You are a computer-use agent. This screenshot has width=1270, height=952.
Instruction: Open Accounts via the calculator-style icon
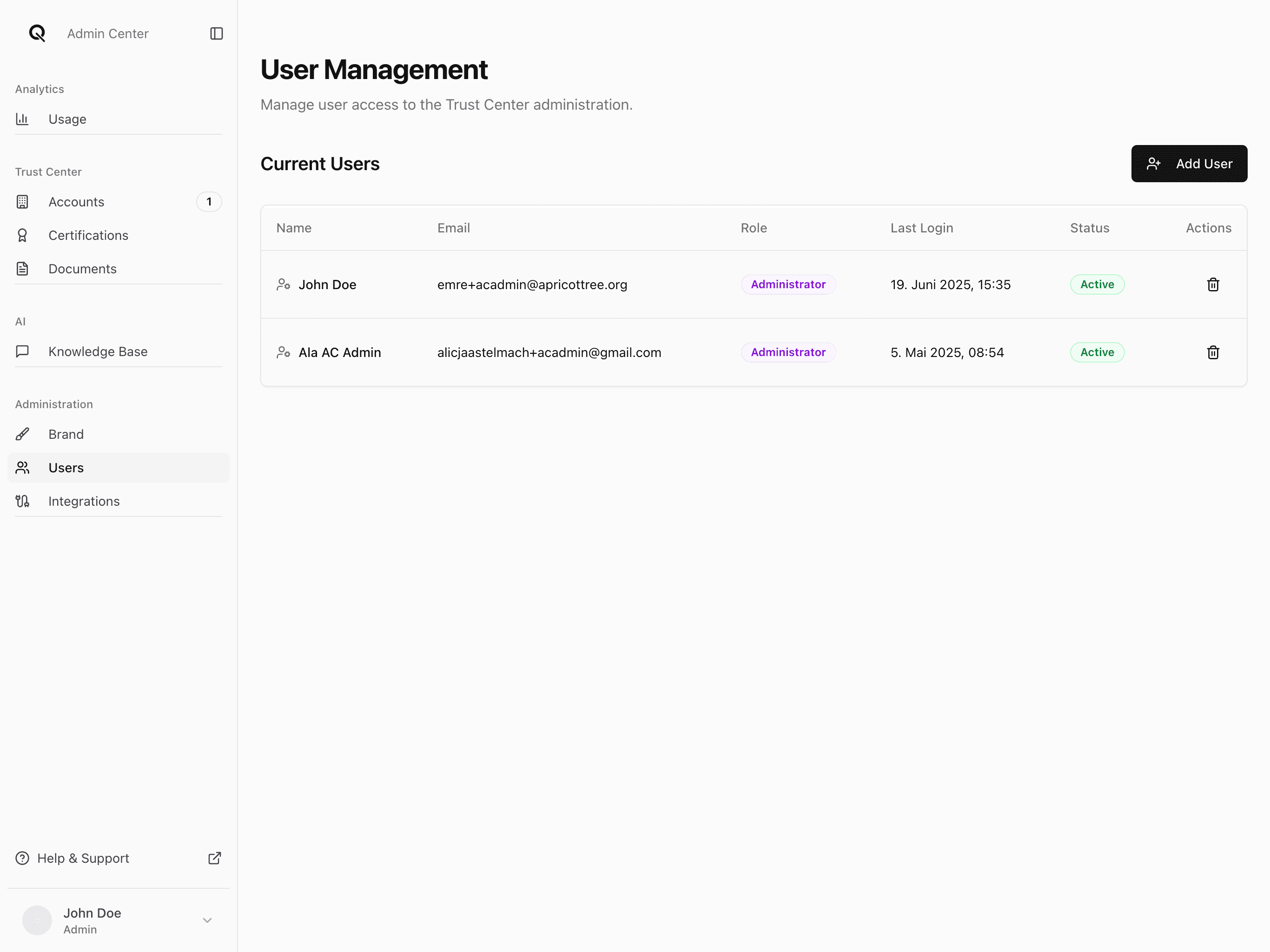tap(22, 202)
